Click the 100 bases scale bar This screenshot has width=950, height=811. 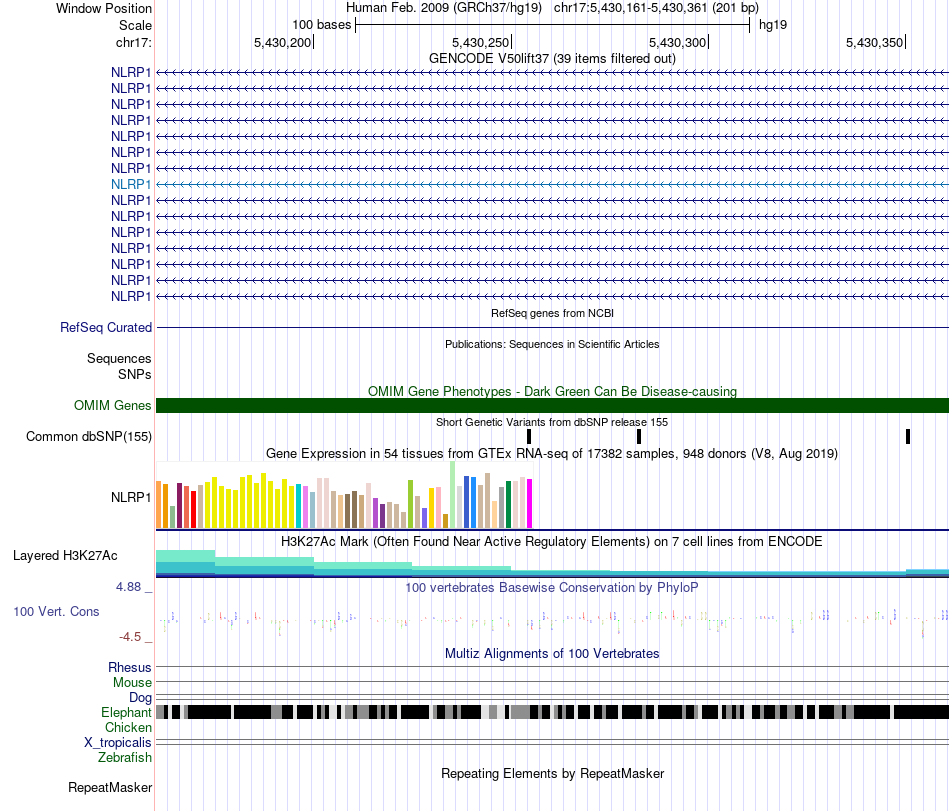pos(553,25)
